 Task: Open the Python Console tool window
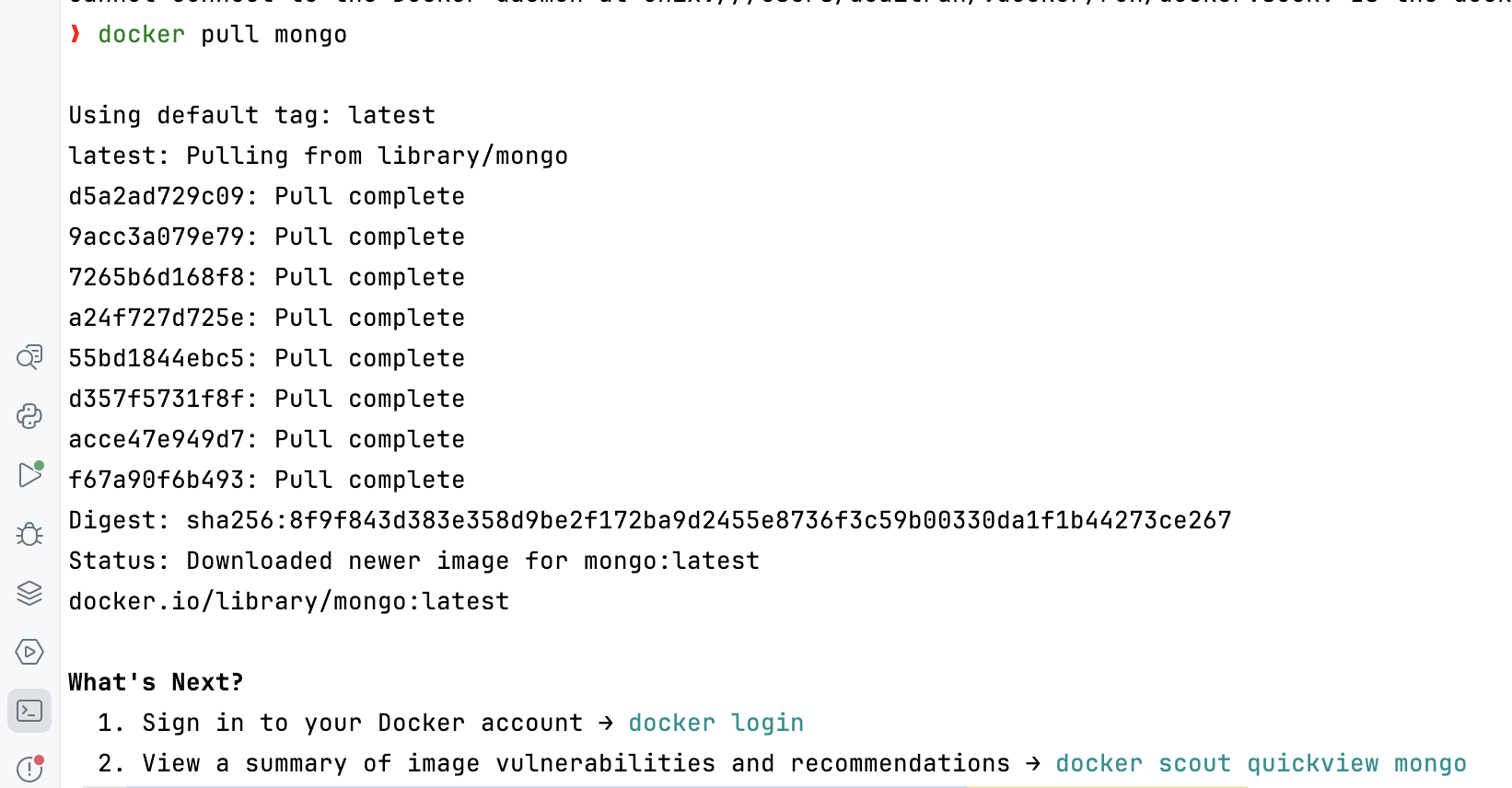click(x=29, y=416)
